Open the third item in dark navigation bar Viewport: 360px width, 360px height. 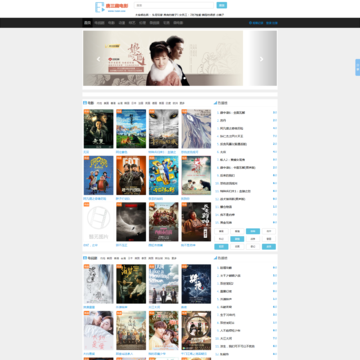[111, 23]
